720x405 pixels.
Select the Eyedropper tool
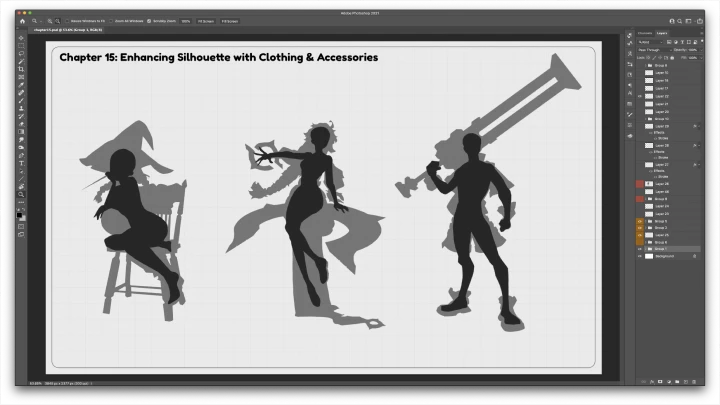[x=21, y=85]
